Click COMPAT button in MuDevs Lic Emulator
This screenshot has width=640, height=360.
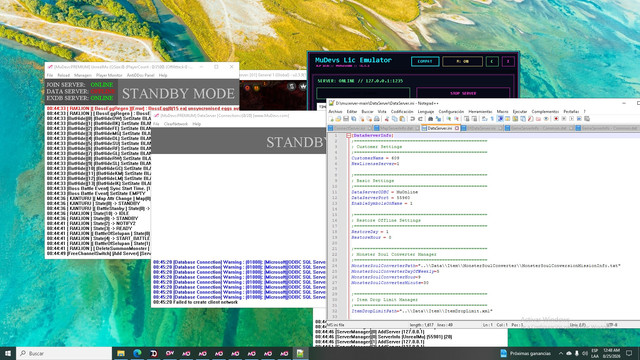tap(425, 61)
